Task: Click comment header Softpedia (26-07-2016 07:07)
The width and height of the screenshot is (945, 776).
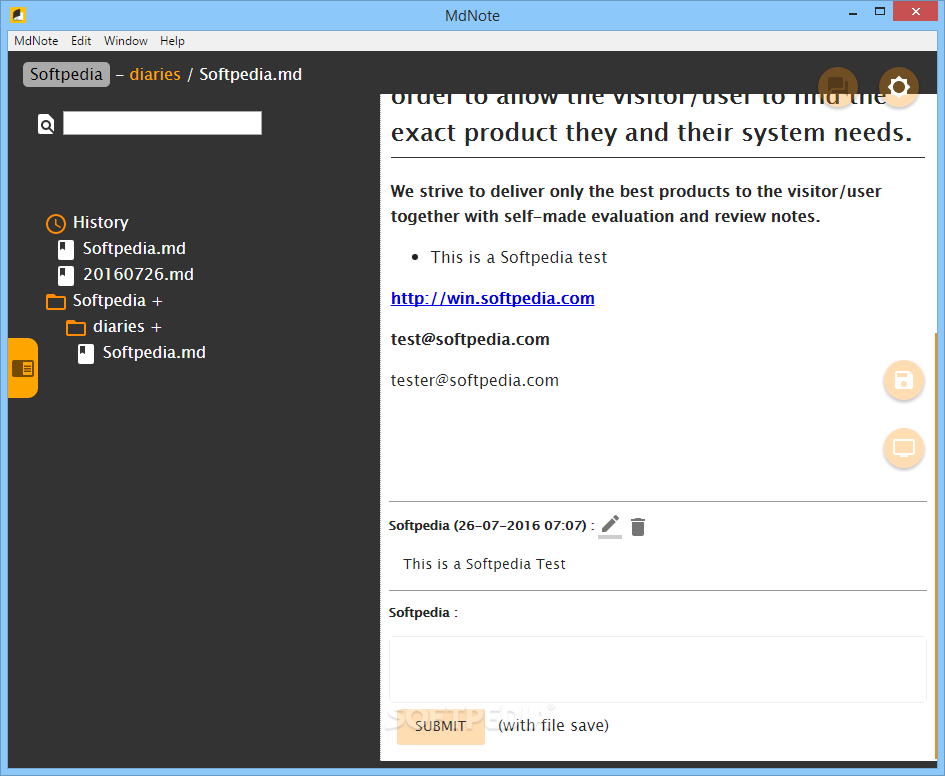Action: click(488, 525)
